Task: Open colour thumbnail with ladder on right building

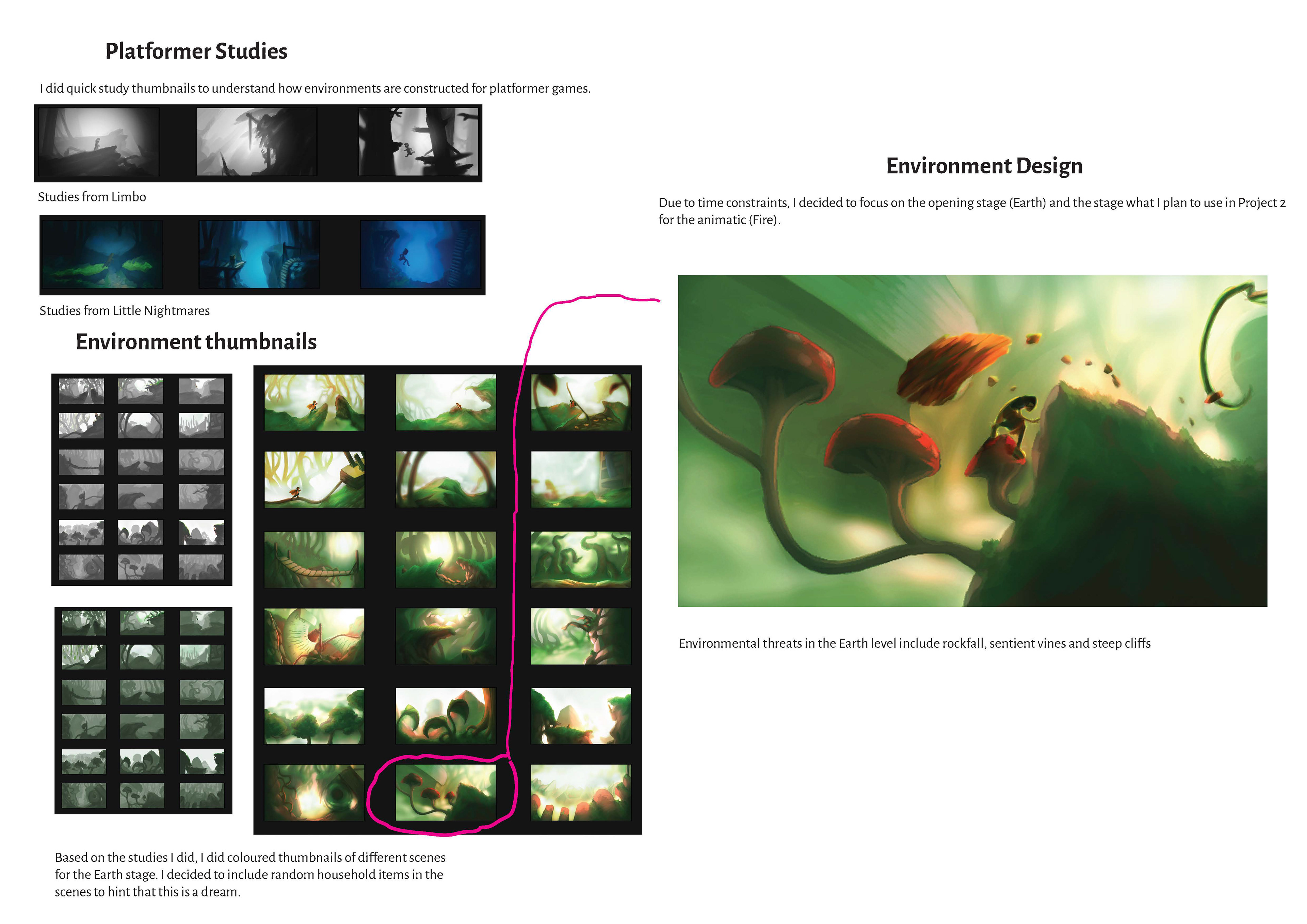Action: point(581,480)
